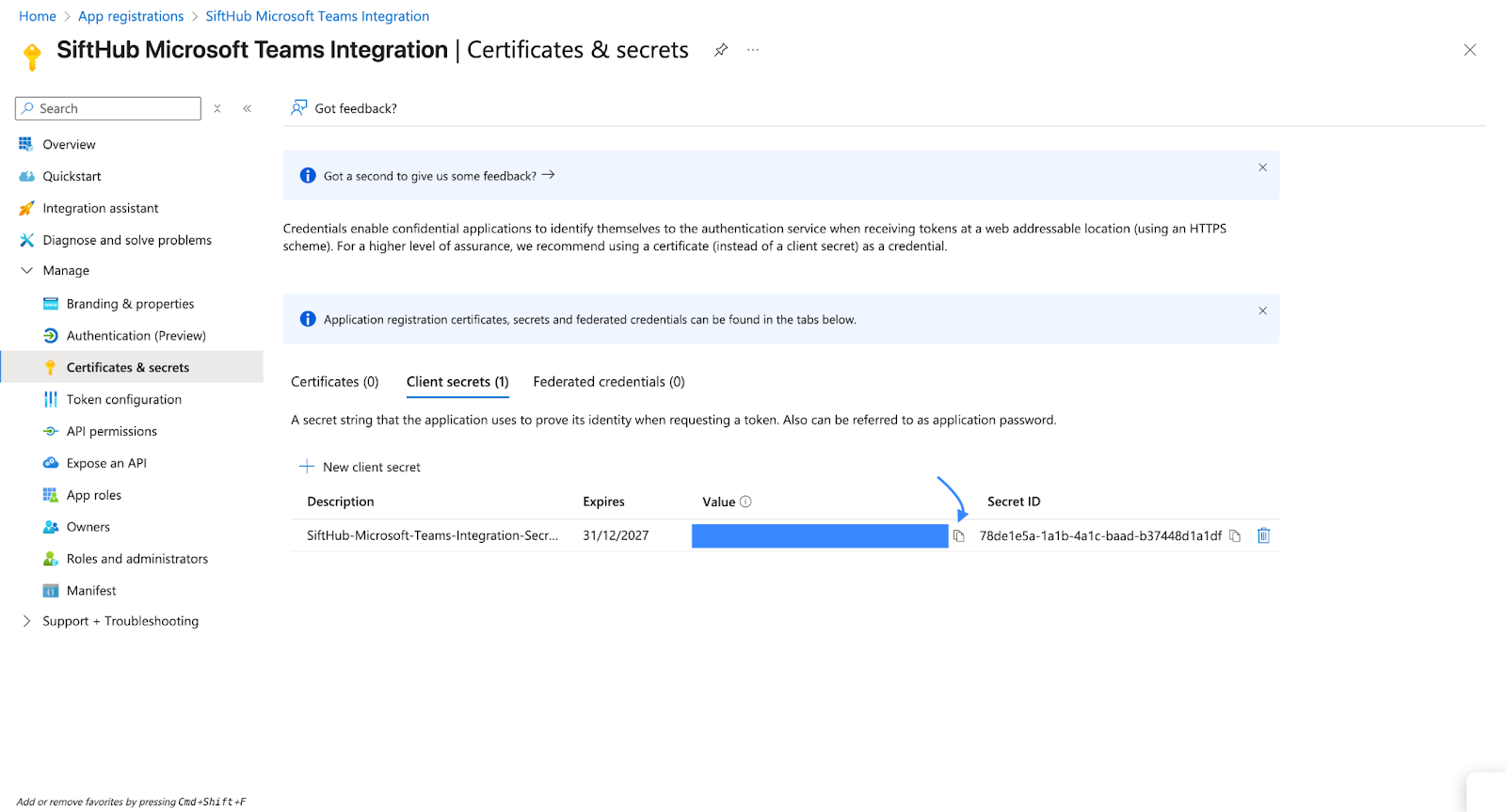This screenshot has width=1506, height=812.
Task: Clear the sidebar search with X icon
Action: (217, 108)
